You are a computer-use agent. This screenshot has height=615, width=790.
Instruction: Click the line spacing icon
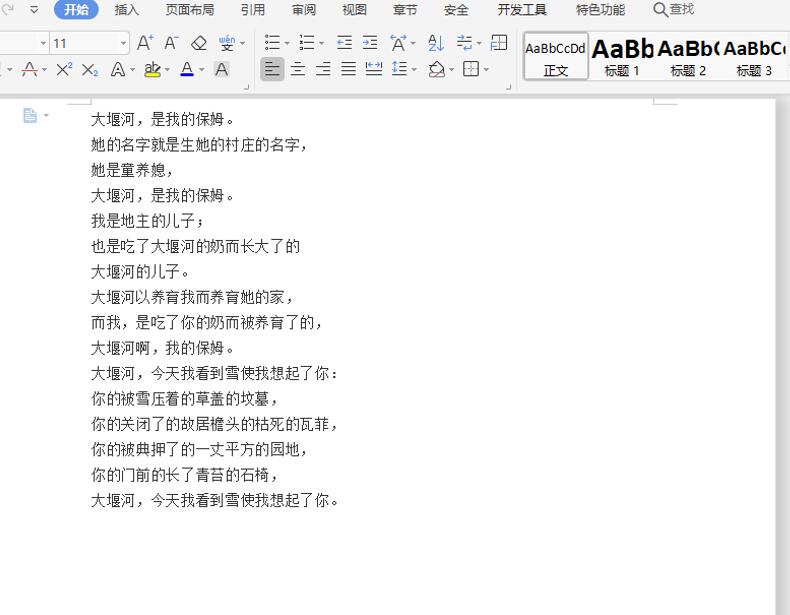pos(399,69)
